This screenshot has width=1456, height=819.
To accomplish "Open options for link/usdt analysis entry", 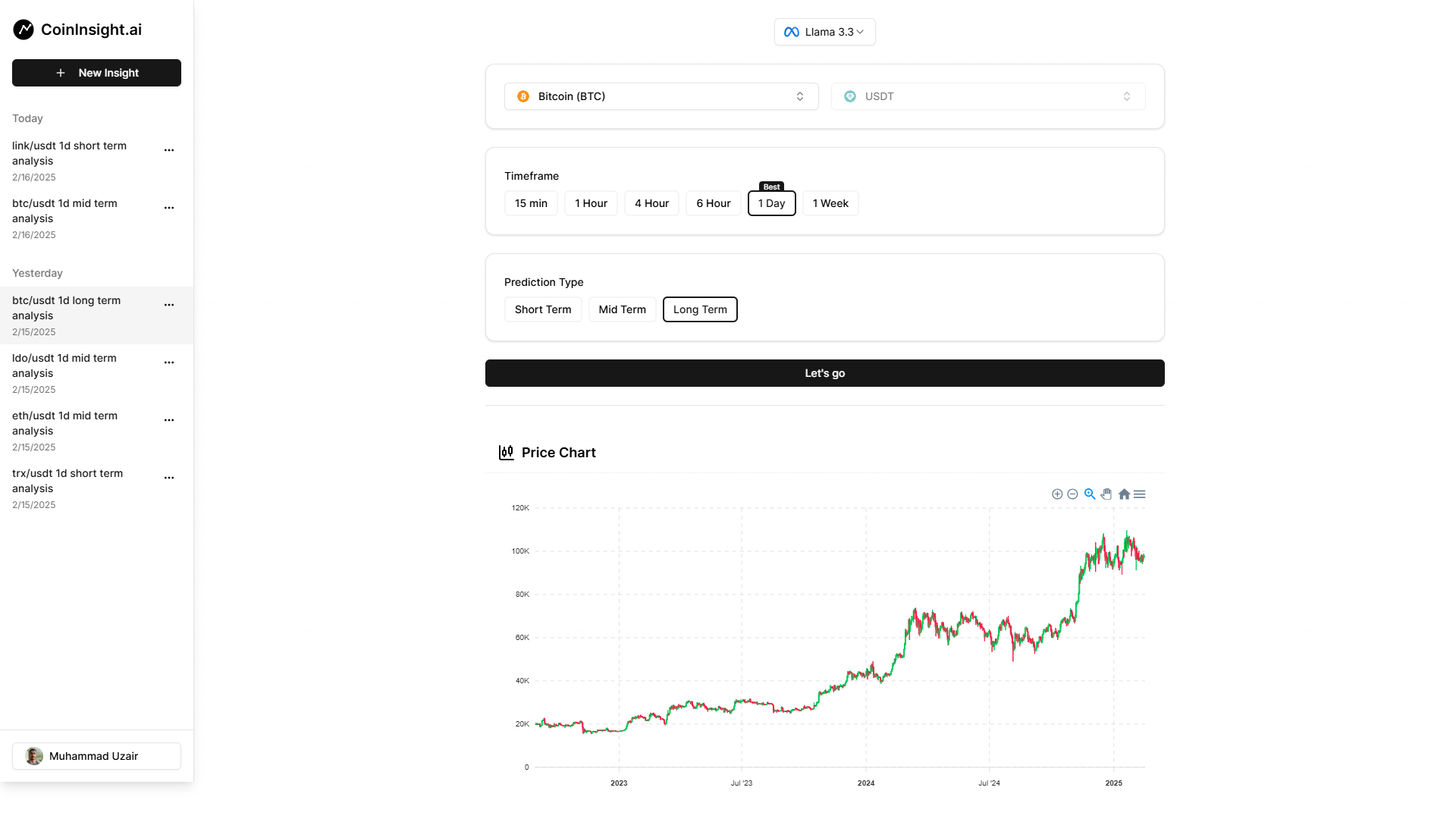I will [169, 150].
